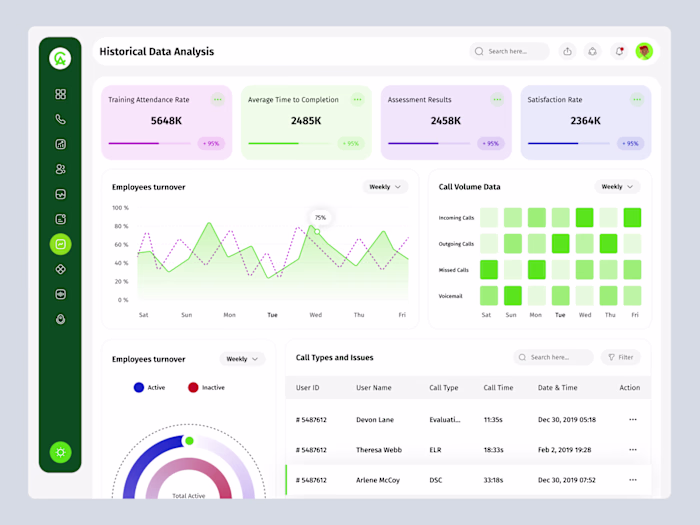Toggle the Active legend item
Screen dimensions: 700x525
point(150,388)
